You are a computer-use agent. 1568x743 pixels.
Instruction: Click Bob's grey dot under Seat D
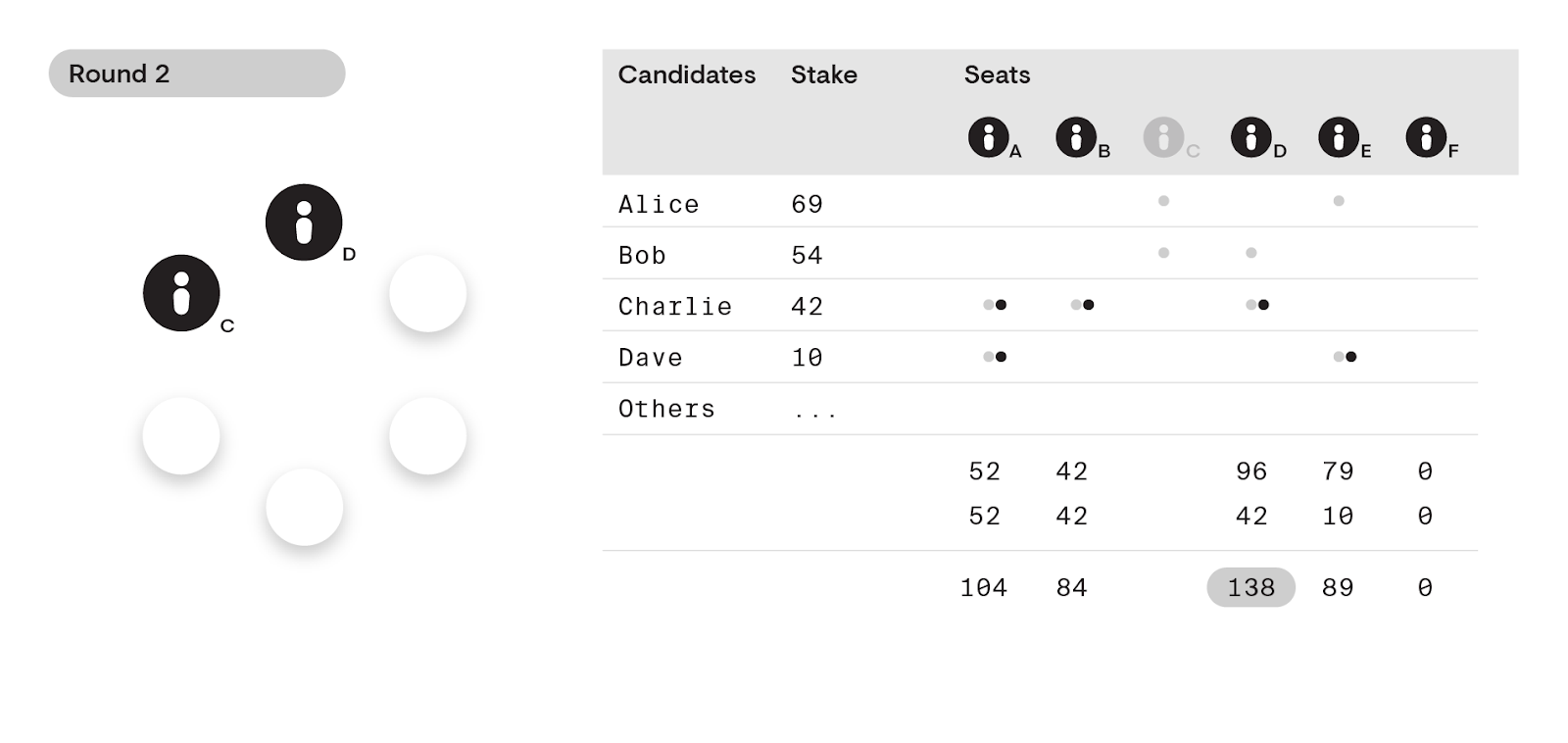1250,253
